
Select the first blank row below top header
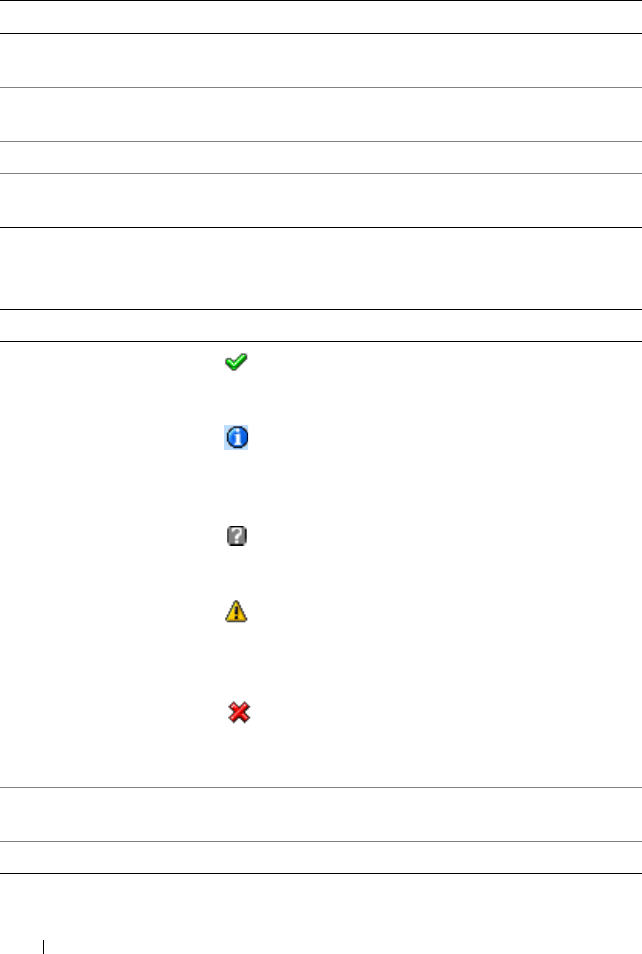pos(321,61)
